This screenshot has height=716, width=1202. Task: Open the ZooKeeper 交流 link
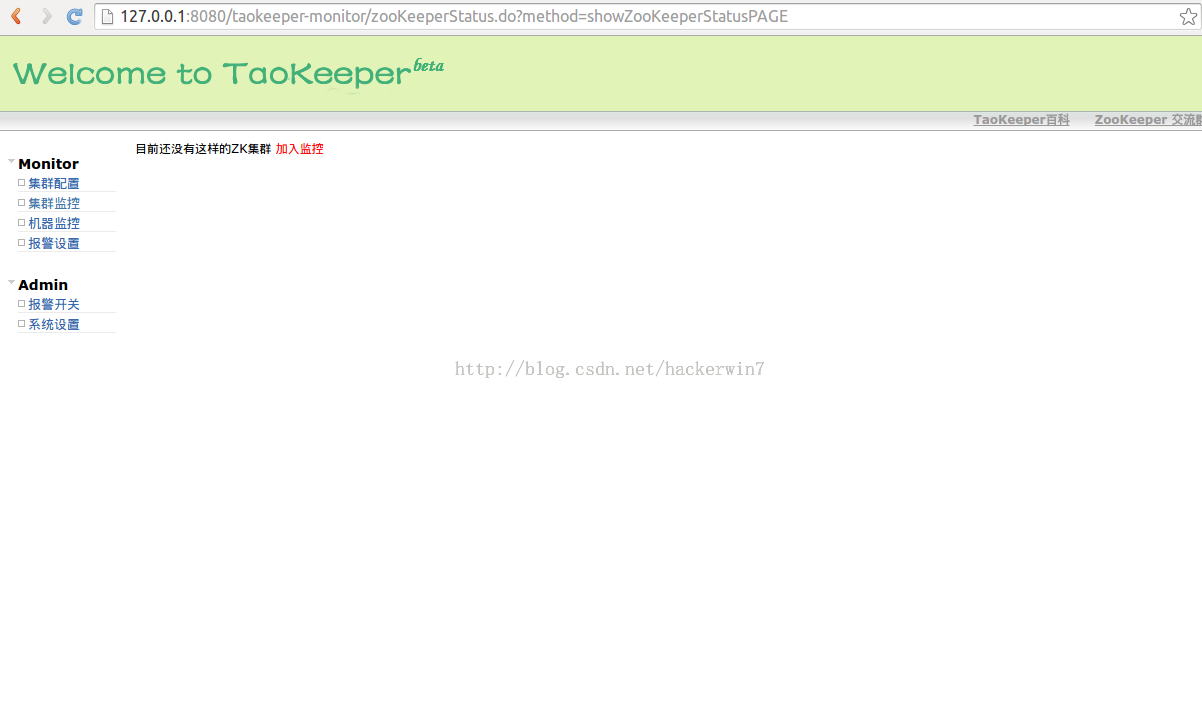(1148, 120)
